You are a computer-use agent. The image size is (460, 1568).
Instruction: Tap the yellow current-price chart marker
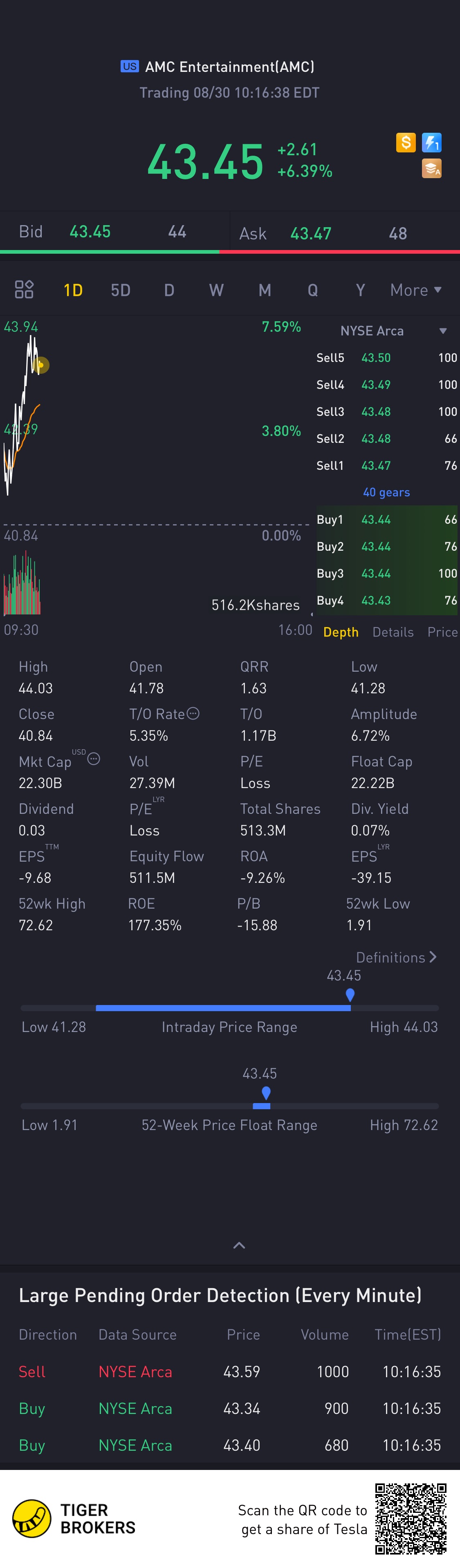41,365
